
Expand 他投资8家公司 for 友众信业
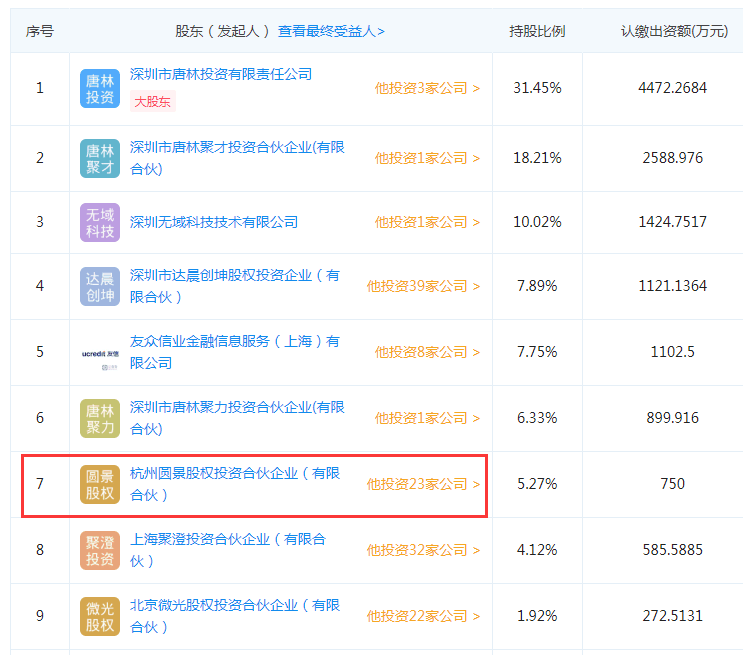427,352
